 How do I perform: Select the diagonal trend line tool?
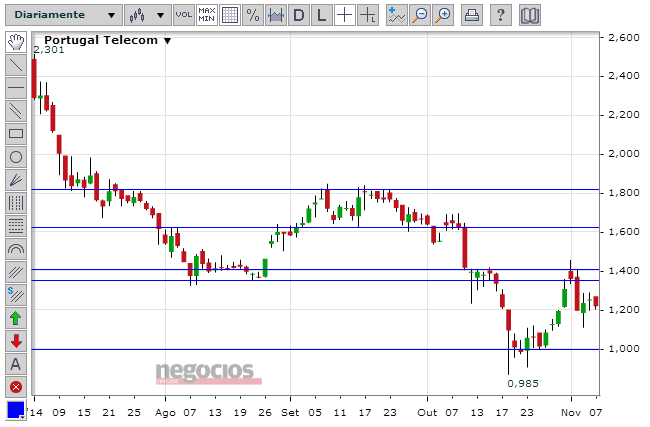tap(16, 65)
